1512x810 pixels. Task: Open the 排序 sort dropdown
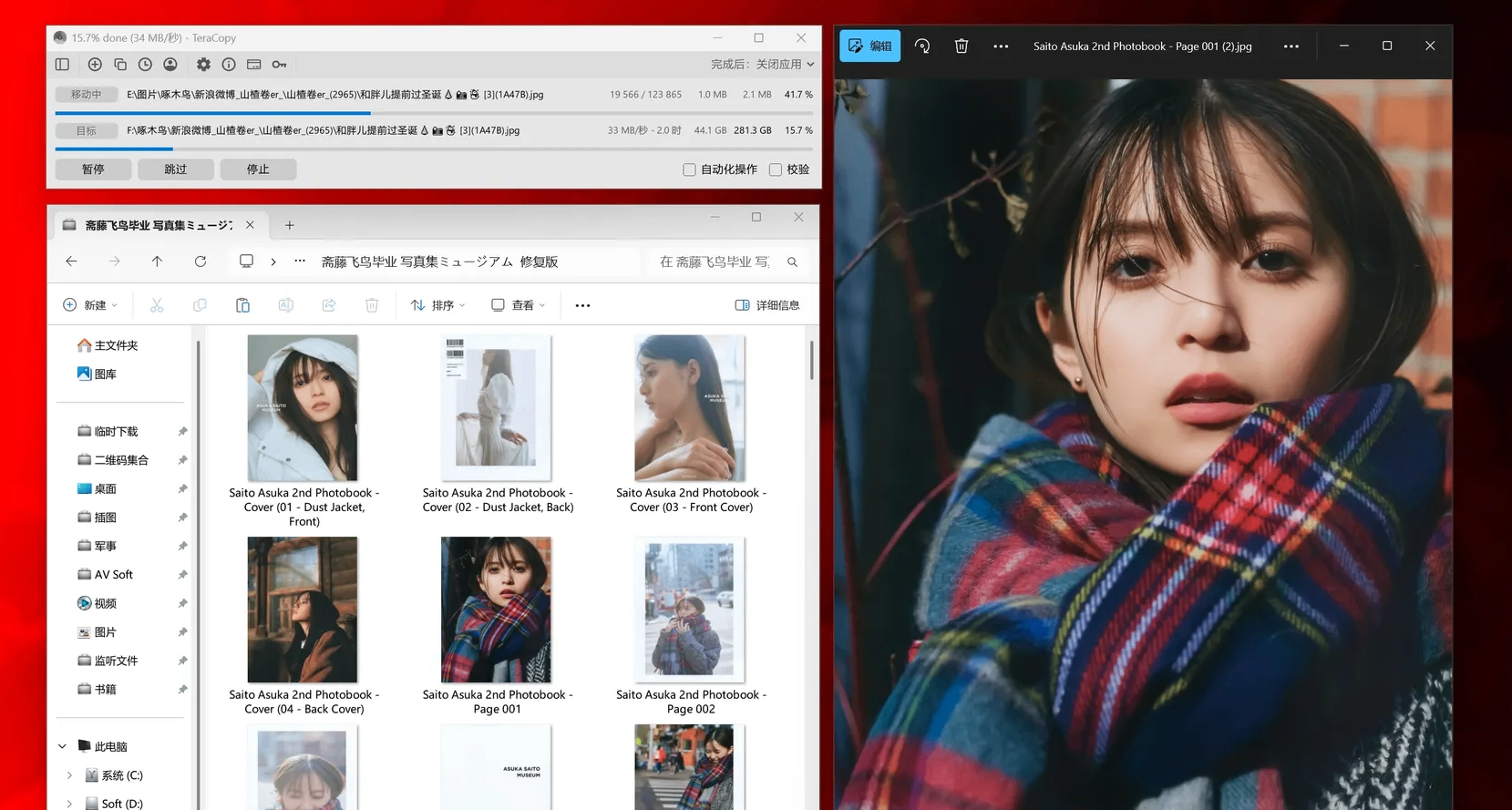(438, 305)
